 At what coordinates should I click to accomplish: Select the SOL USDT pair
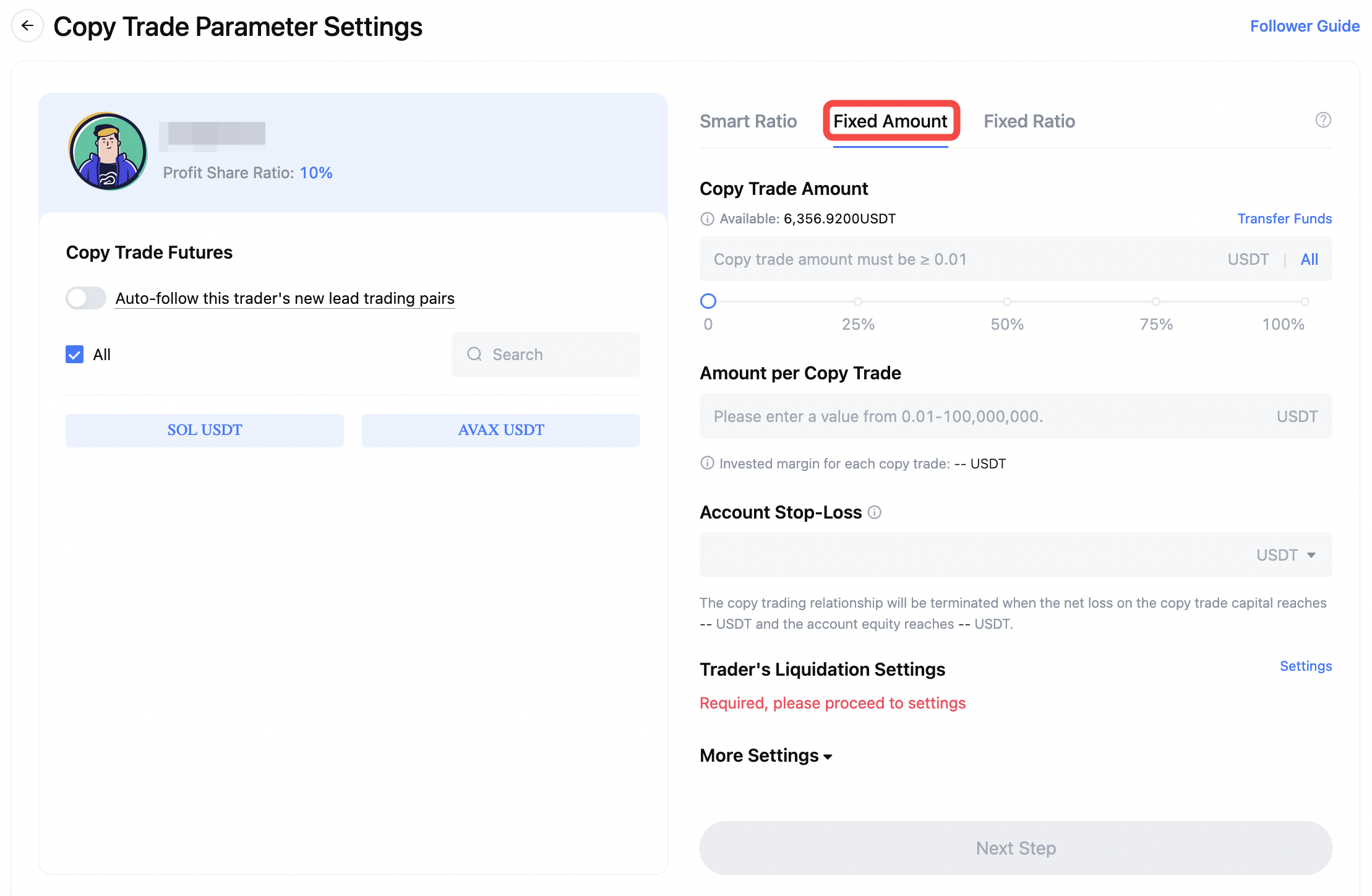point(205,430)
